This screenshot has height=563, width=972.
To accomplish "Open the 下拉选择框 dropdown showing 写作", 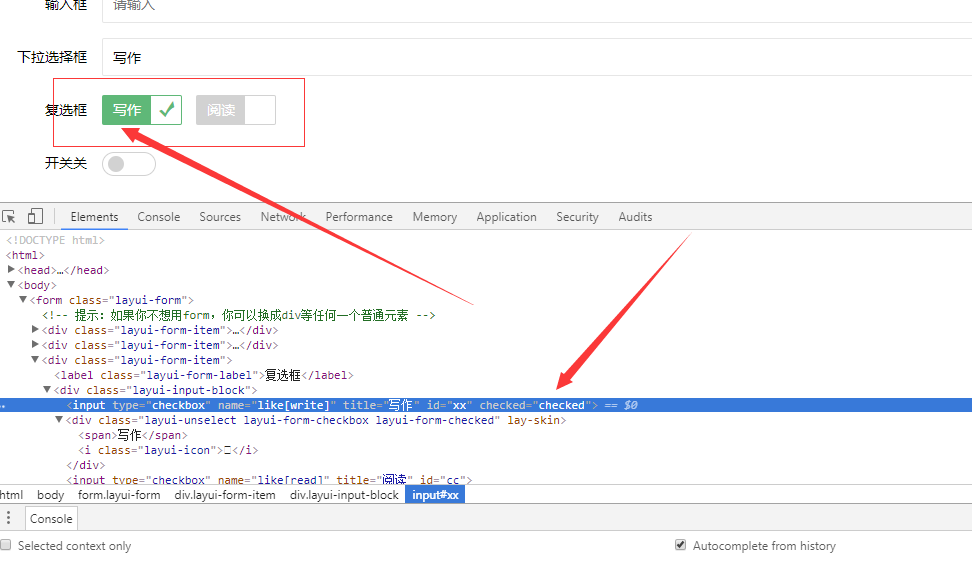I will (537, 57).
